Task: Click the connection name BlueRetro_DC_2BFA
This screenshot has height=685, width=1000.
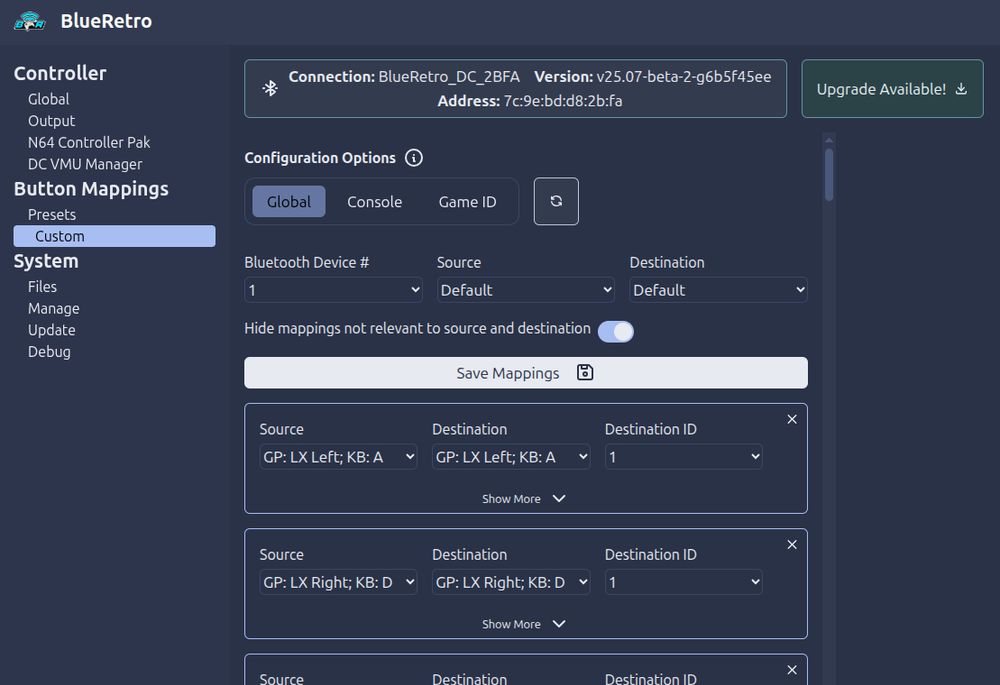Action: click(449, 77)
